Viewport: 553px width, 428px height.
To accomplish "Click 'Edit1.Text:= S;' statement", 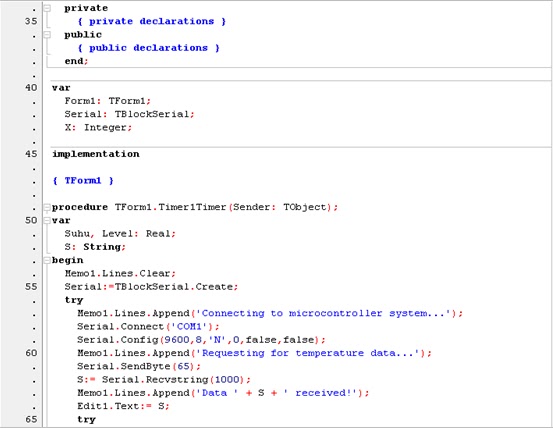I will point(123,406).
